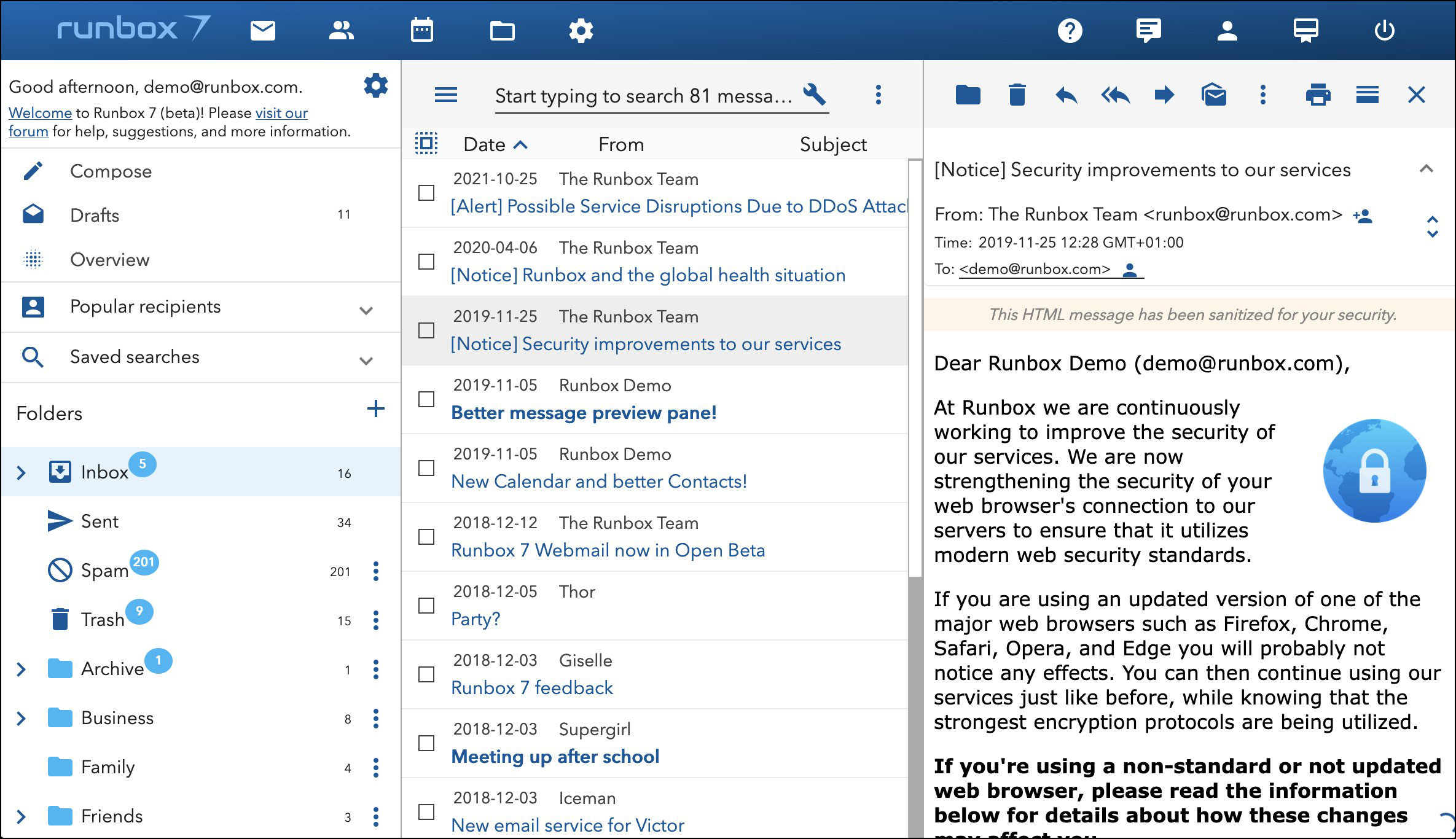This screenshot has width=1456, height=839.
Task: Click the visit our forum link
Action: tap(158, 122)
